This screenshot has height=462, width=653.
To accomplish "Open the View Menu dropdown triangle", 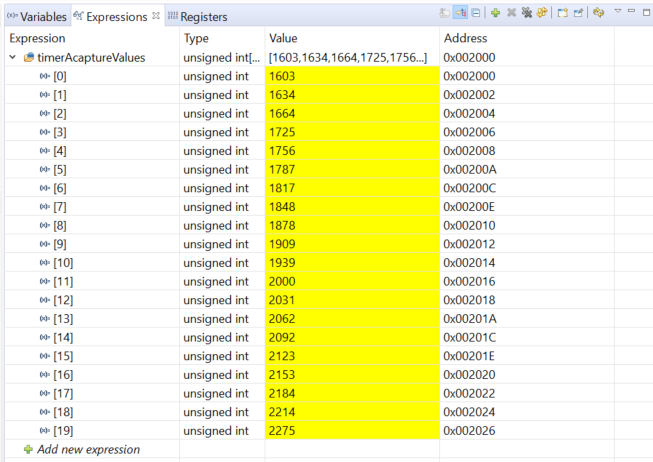I will [617, 12].
